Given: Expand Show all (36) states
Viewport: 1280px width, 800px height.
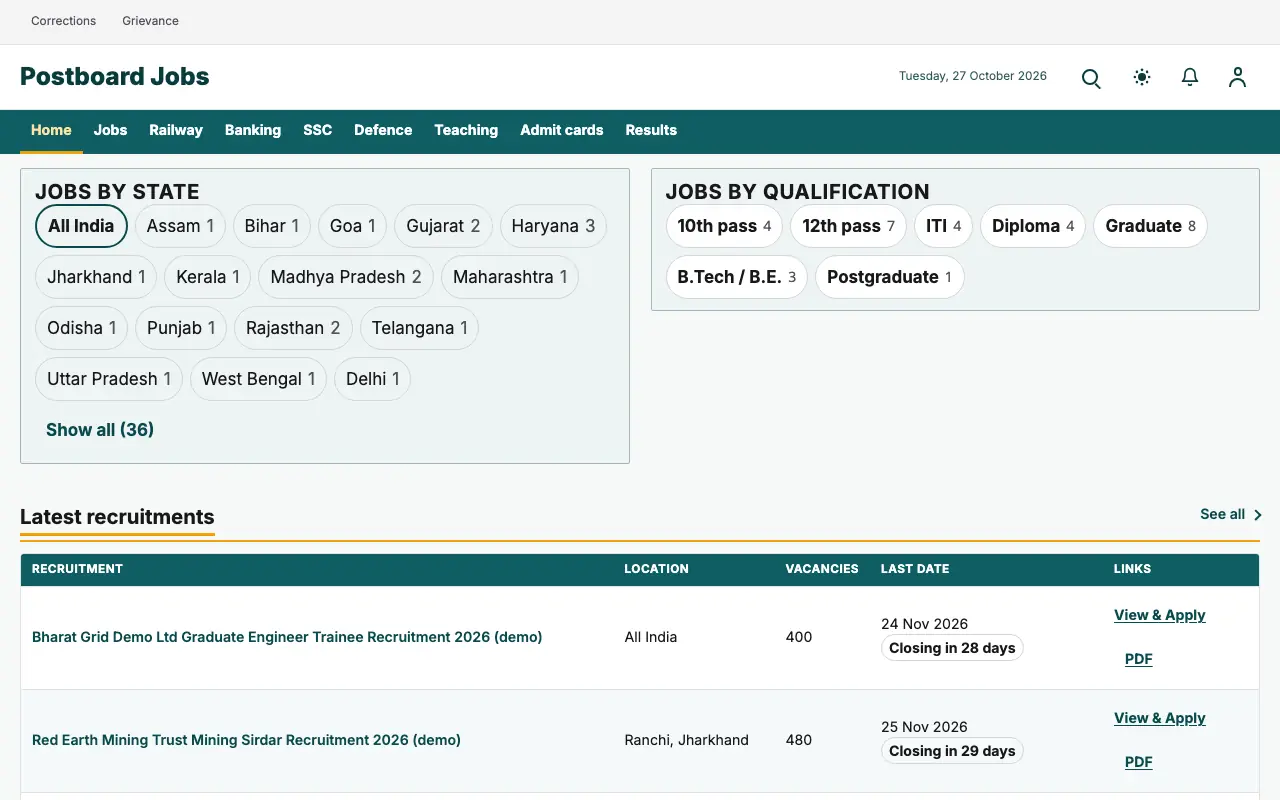Looking at the screenshot, I should (x=100, y=430).
